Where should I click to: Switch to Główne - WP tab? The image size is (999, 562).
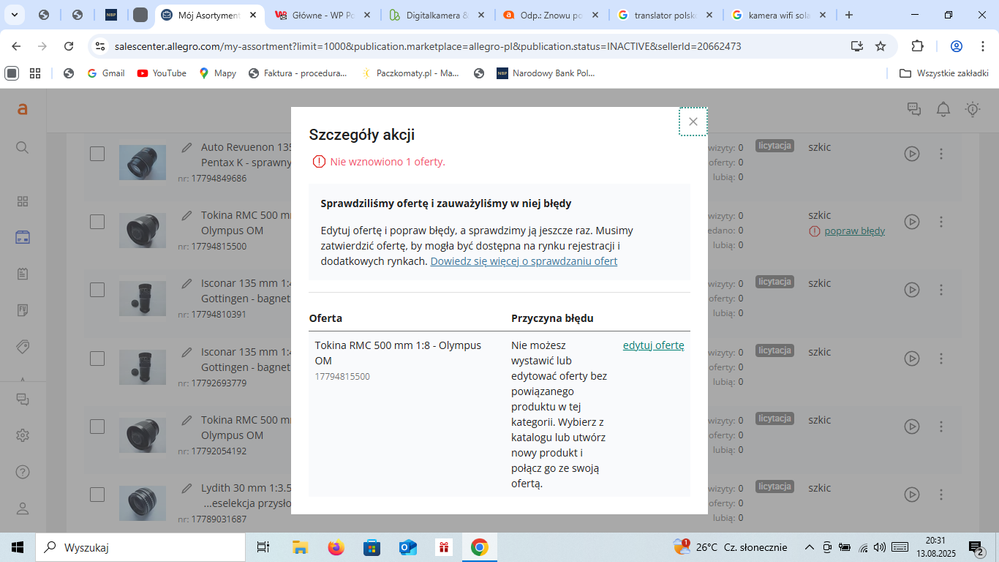pos(323,15)
